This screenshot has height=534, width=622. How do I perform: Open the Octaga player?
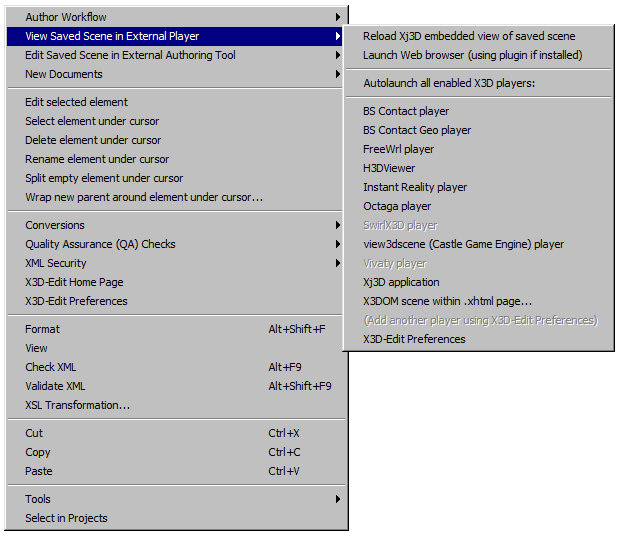(397, 206)
